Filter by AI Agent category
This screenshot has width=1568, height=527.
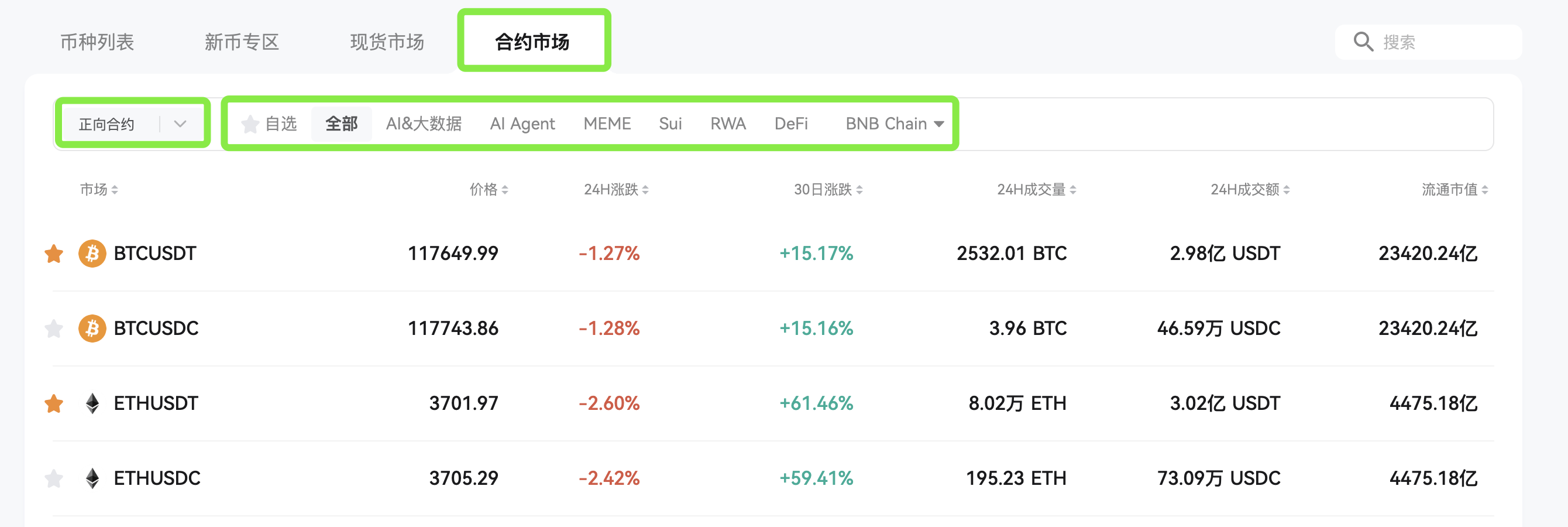522,124
